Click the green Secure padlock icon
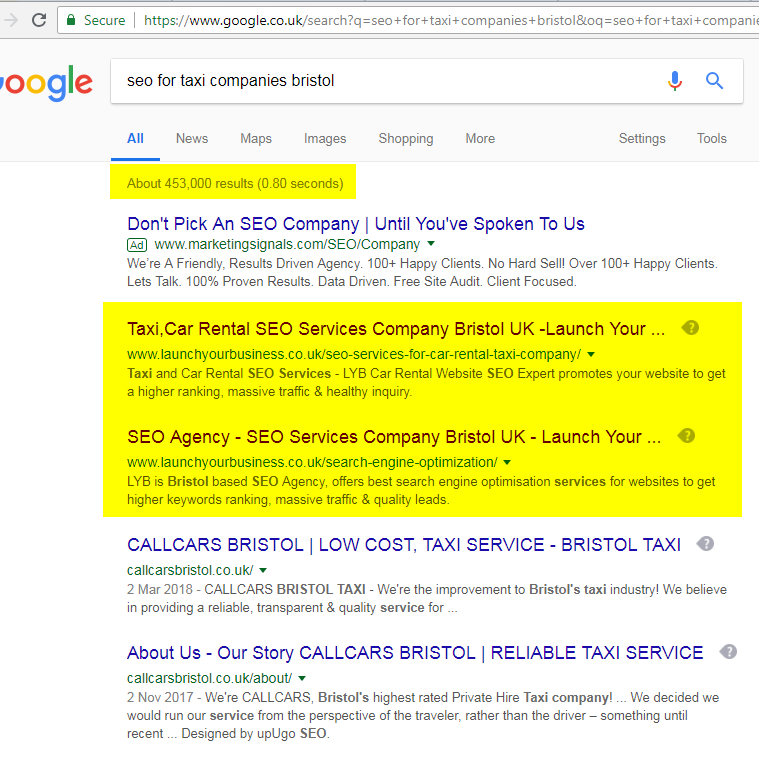This screenshot has width=759, height=759. pos(71,20)
